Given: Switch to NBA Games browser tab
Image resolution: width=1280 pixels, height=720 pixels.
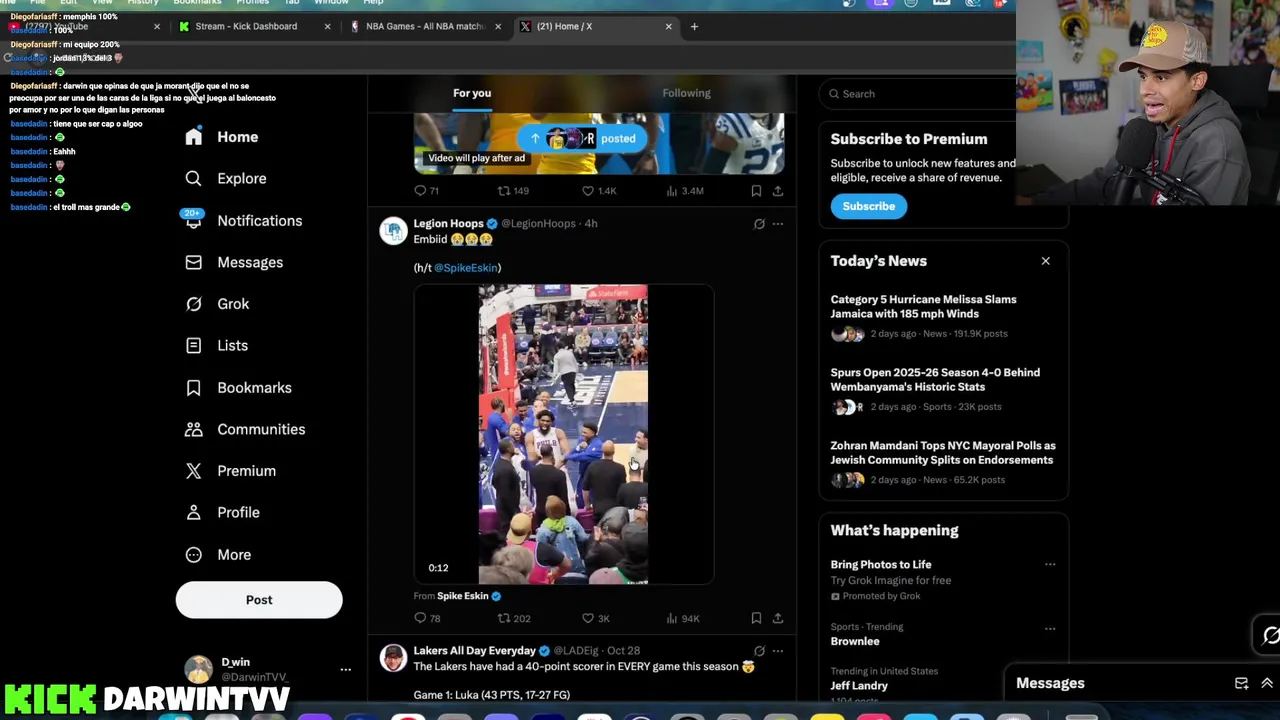Looking at the screenshot, I should [x=424, y=27].
